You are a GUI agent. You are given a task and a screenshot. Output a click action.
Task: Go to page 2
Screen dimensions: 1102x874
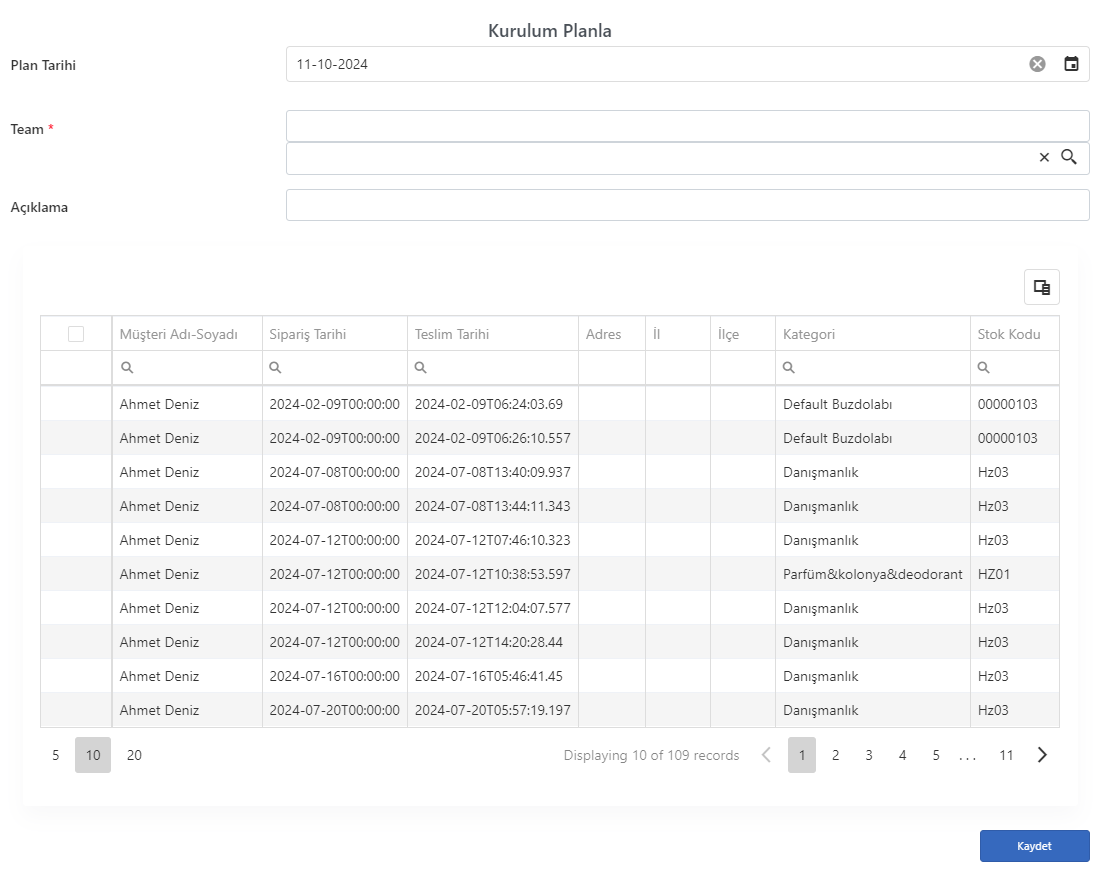pos(836,755)
